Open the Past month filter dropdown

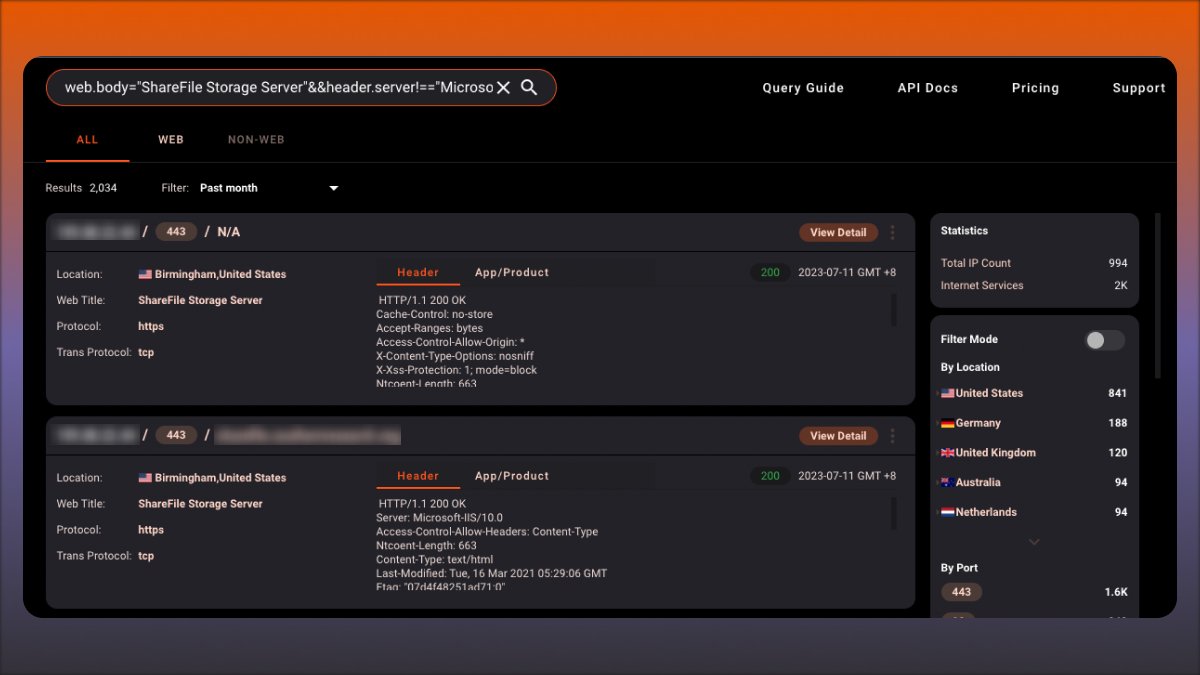tap(269, 188)
